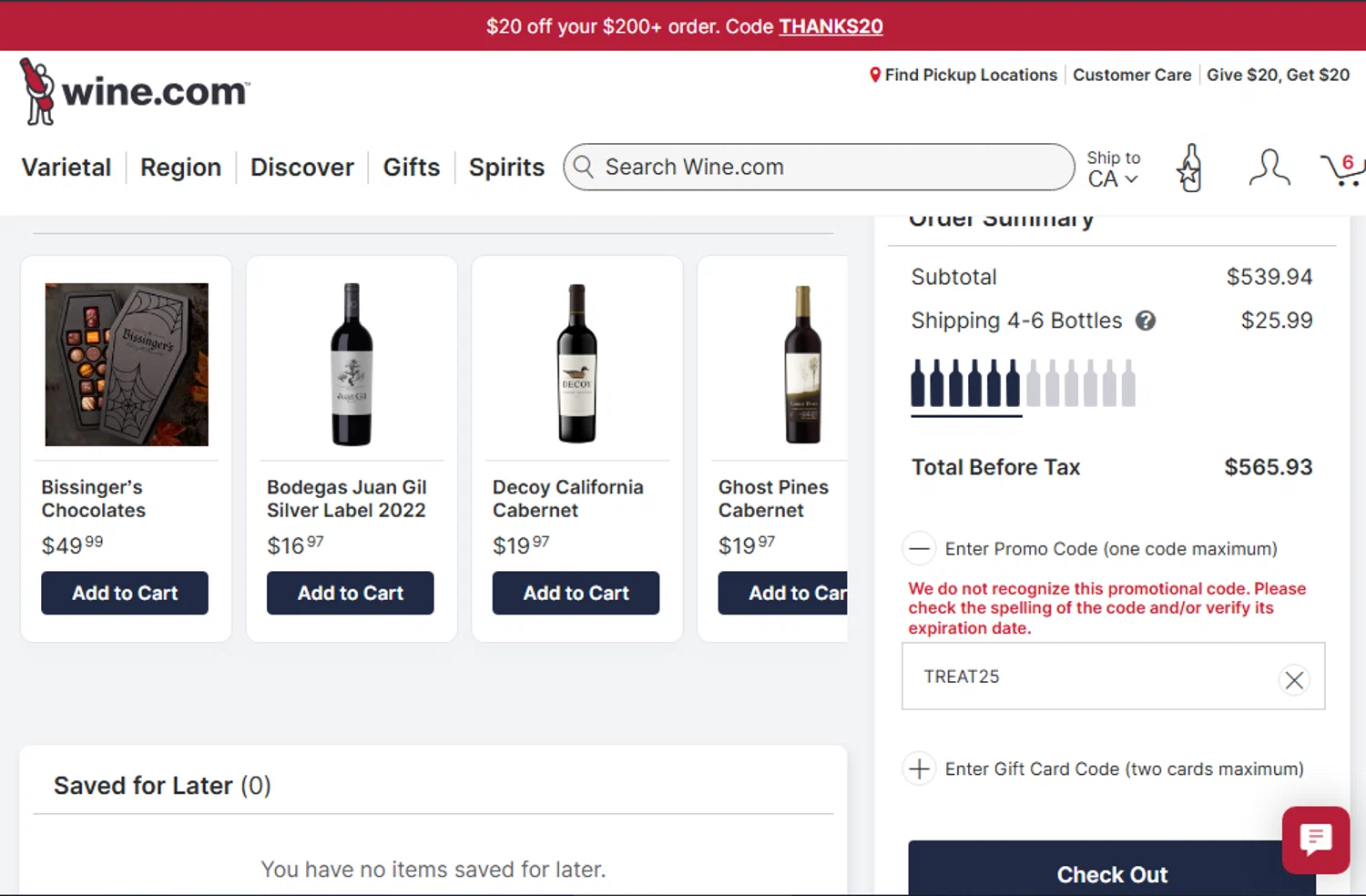Open Bodegas Juan Gil Silver Label 2022 title
The image size is (1366, 896).
click(x=347, y=499)
